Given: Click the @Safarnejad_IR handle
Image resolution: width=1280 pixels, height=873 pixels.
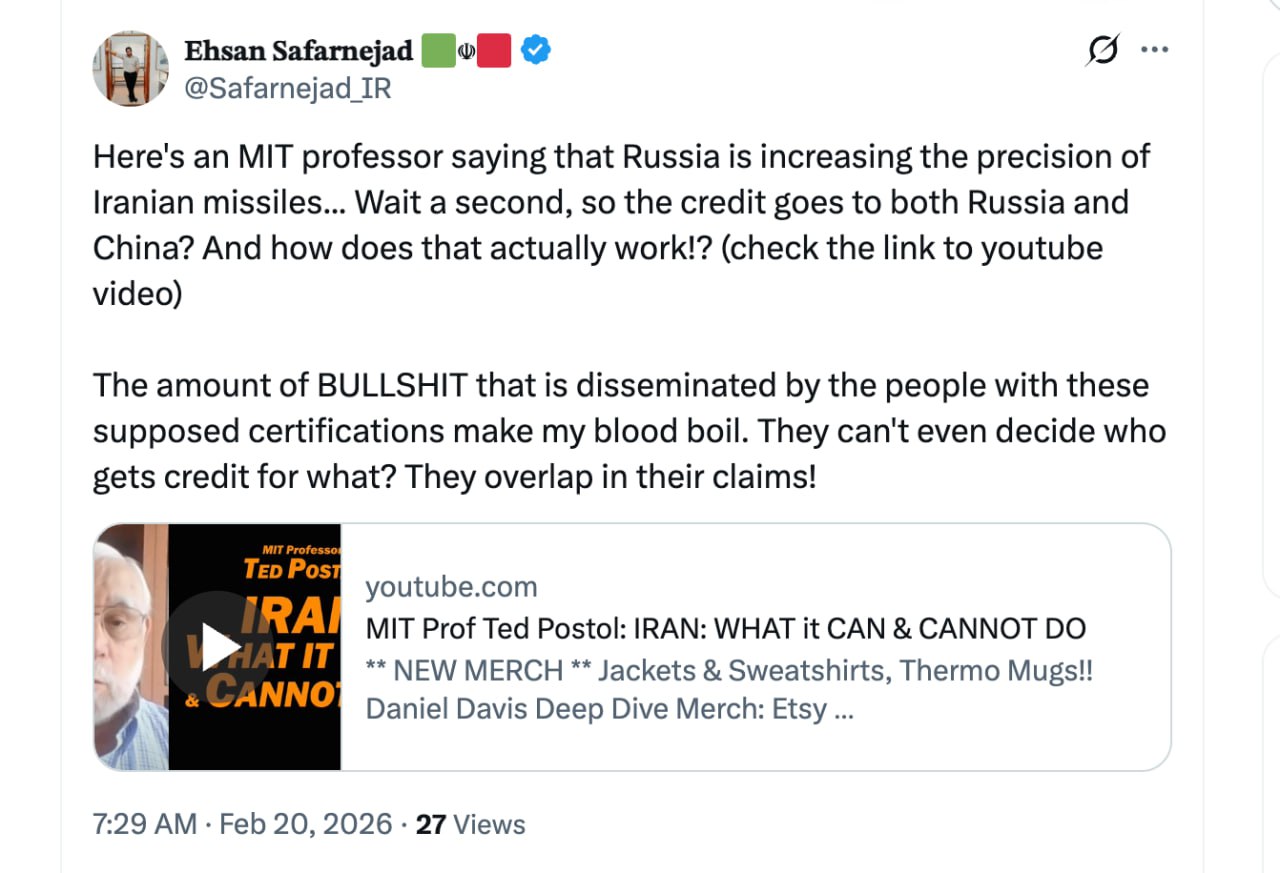Looking at the screenshot, I should coord(287,88).
